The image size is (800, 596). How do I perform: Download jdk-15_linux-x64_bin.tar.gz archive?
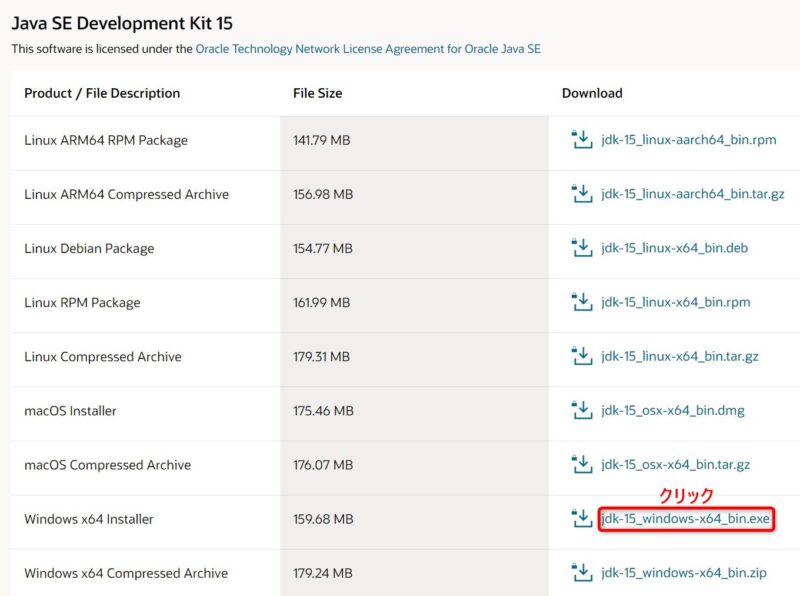pyautogui.click(x=680, y=357)
